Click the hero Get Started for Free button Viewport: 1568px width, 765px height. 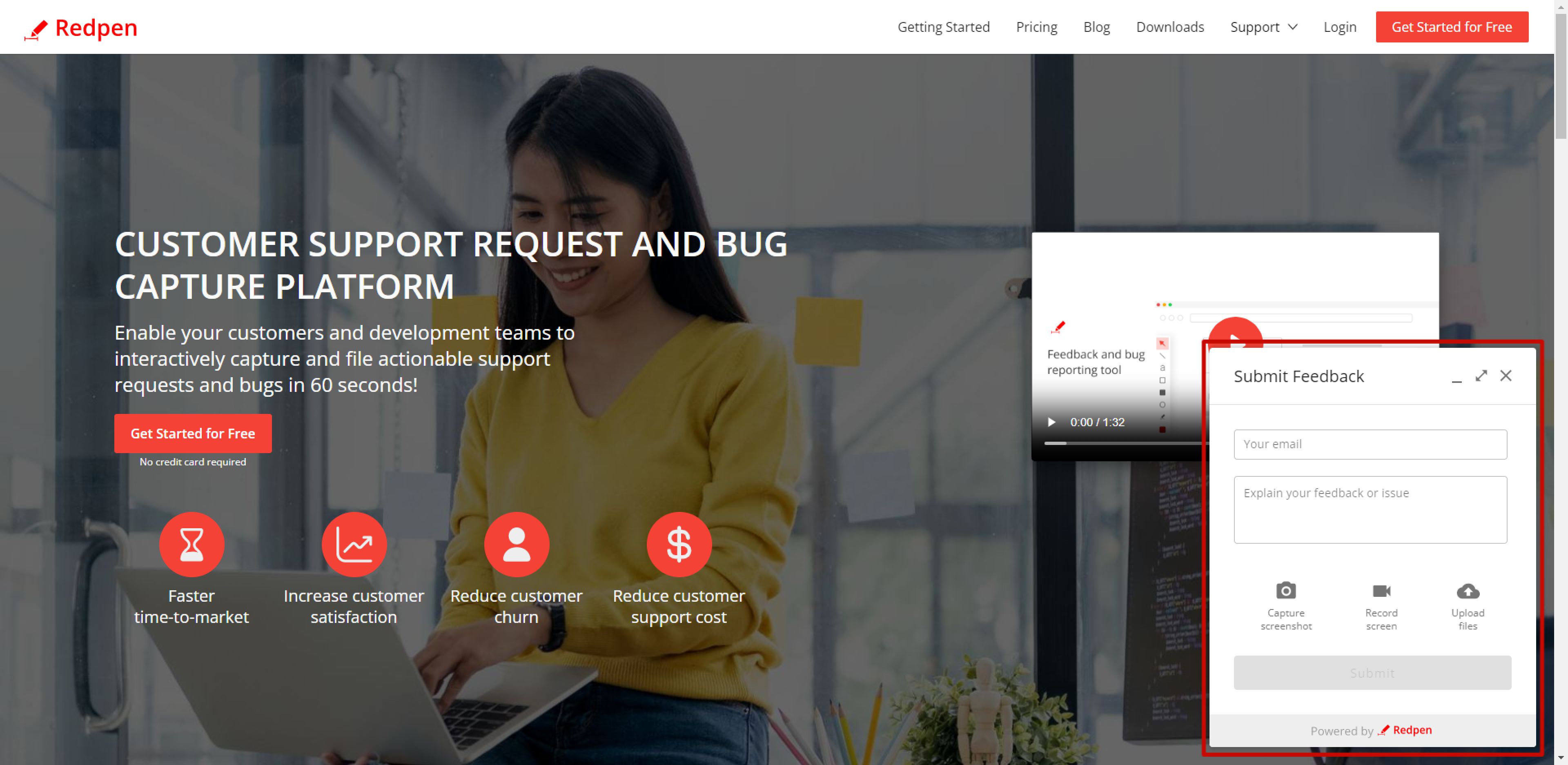point(193,433)
